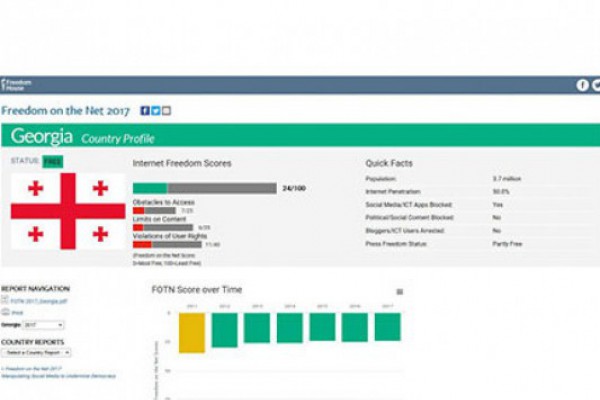The image size is (600, 400).
Task: Click the Internet Penetration label
Action: pyautogui.click(x=393, y=191)
